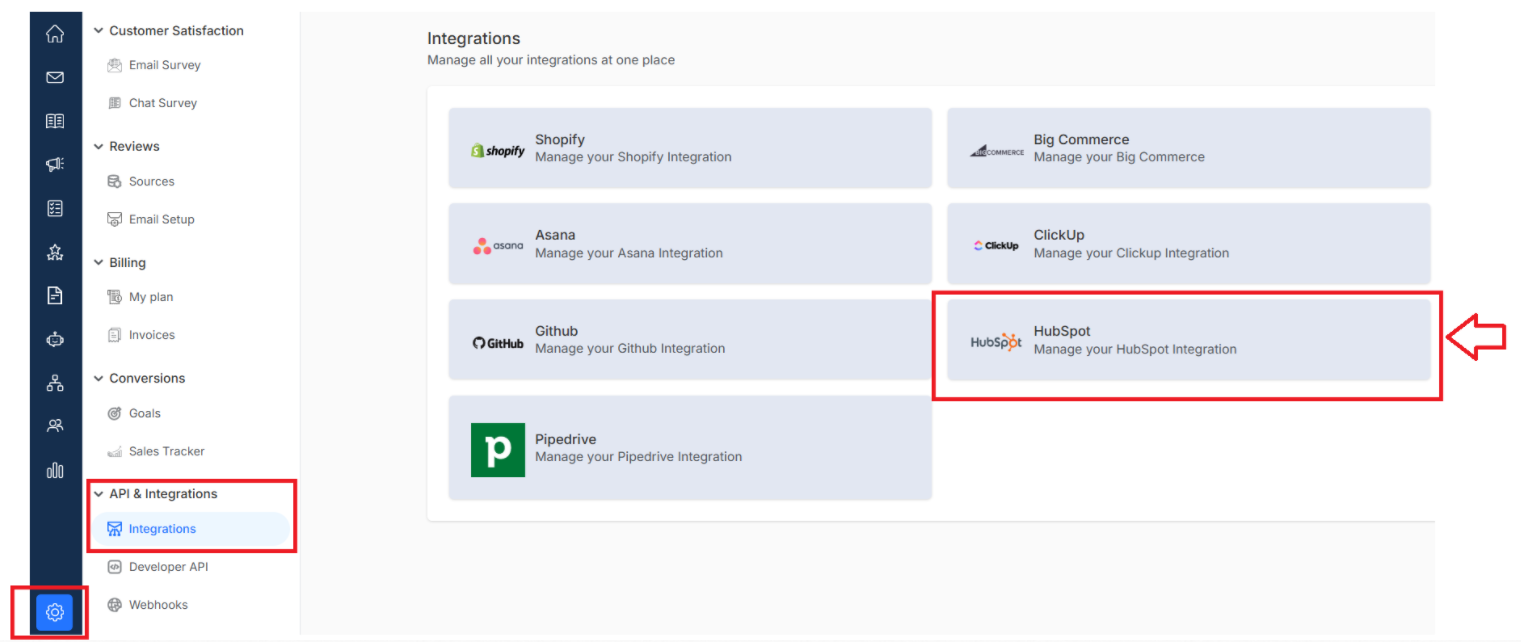Open the bot icon in sidebar
The image size is (1521, 642).
coord(55,339)
